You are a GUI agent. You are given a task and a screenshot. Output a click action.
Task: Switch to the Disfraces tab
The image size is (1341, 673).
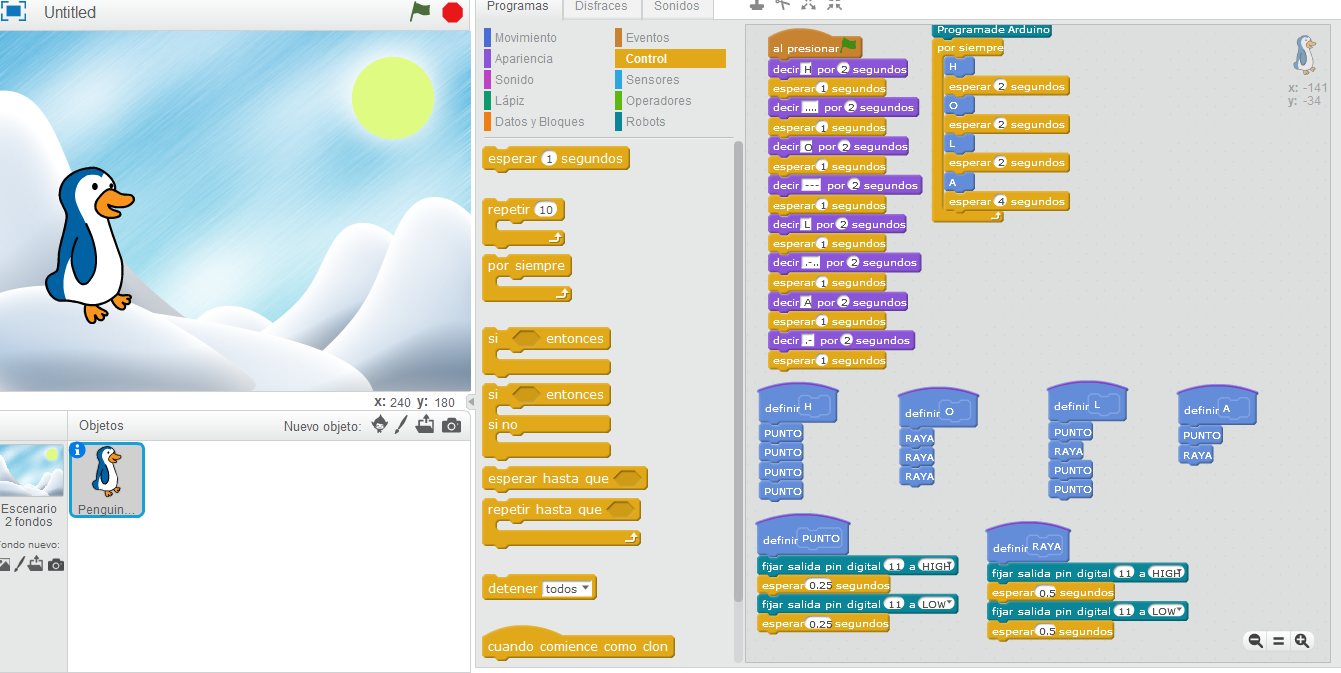click(601, 6)
